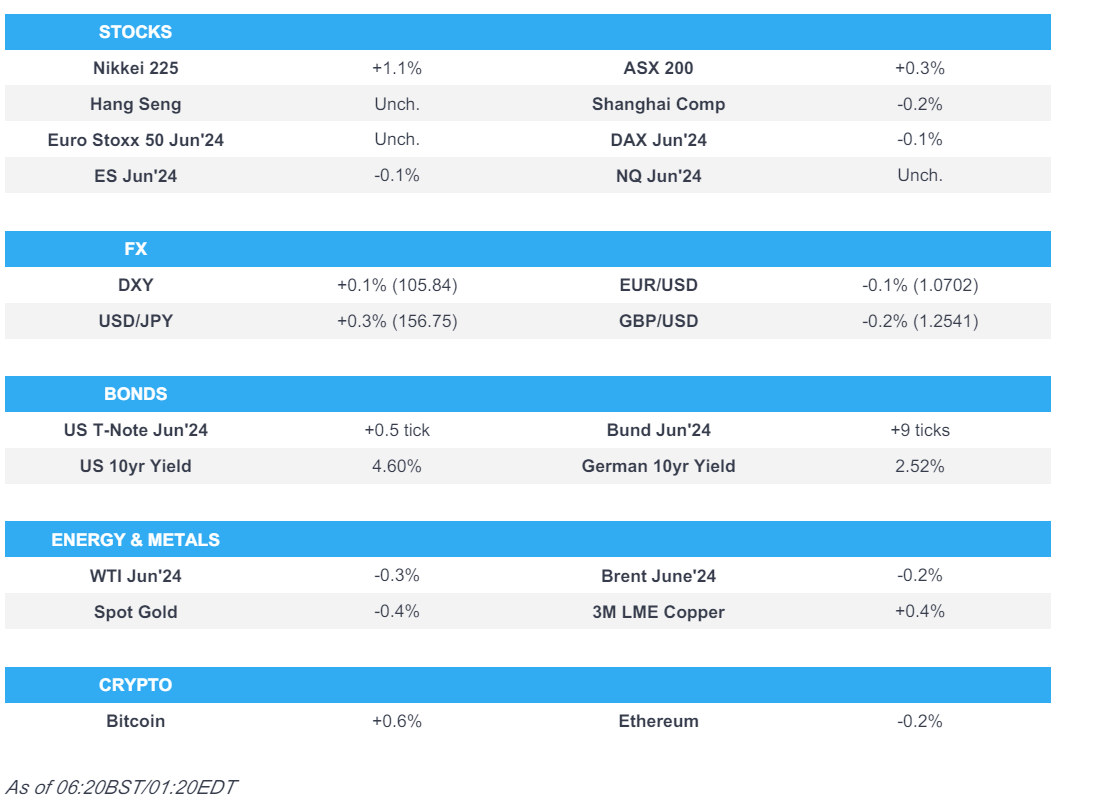Click Euro Stoxx 50 Jun'24 label

click(135, 140)
